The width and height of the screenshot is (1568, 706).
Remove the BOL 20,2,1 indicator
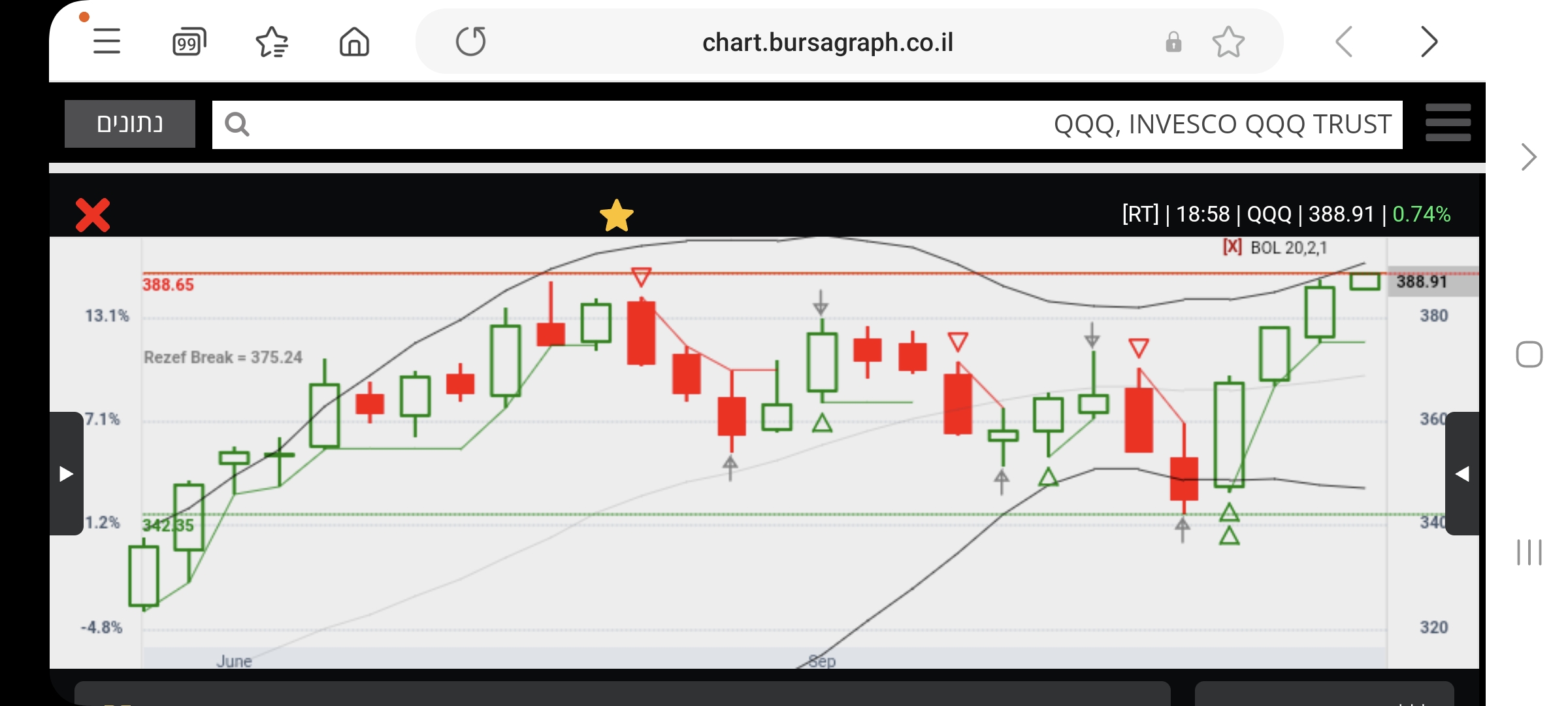(x=1232, y=247)
